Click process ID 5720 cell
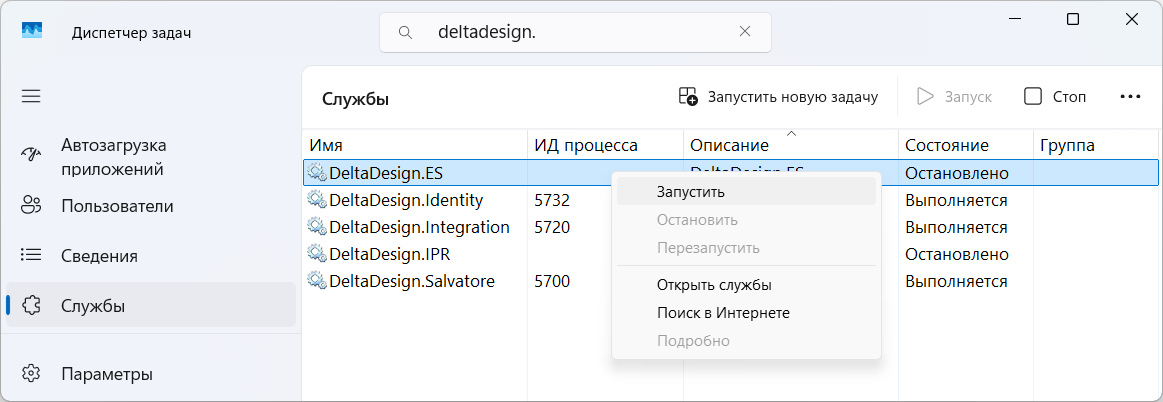 (x=552, y=227)
